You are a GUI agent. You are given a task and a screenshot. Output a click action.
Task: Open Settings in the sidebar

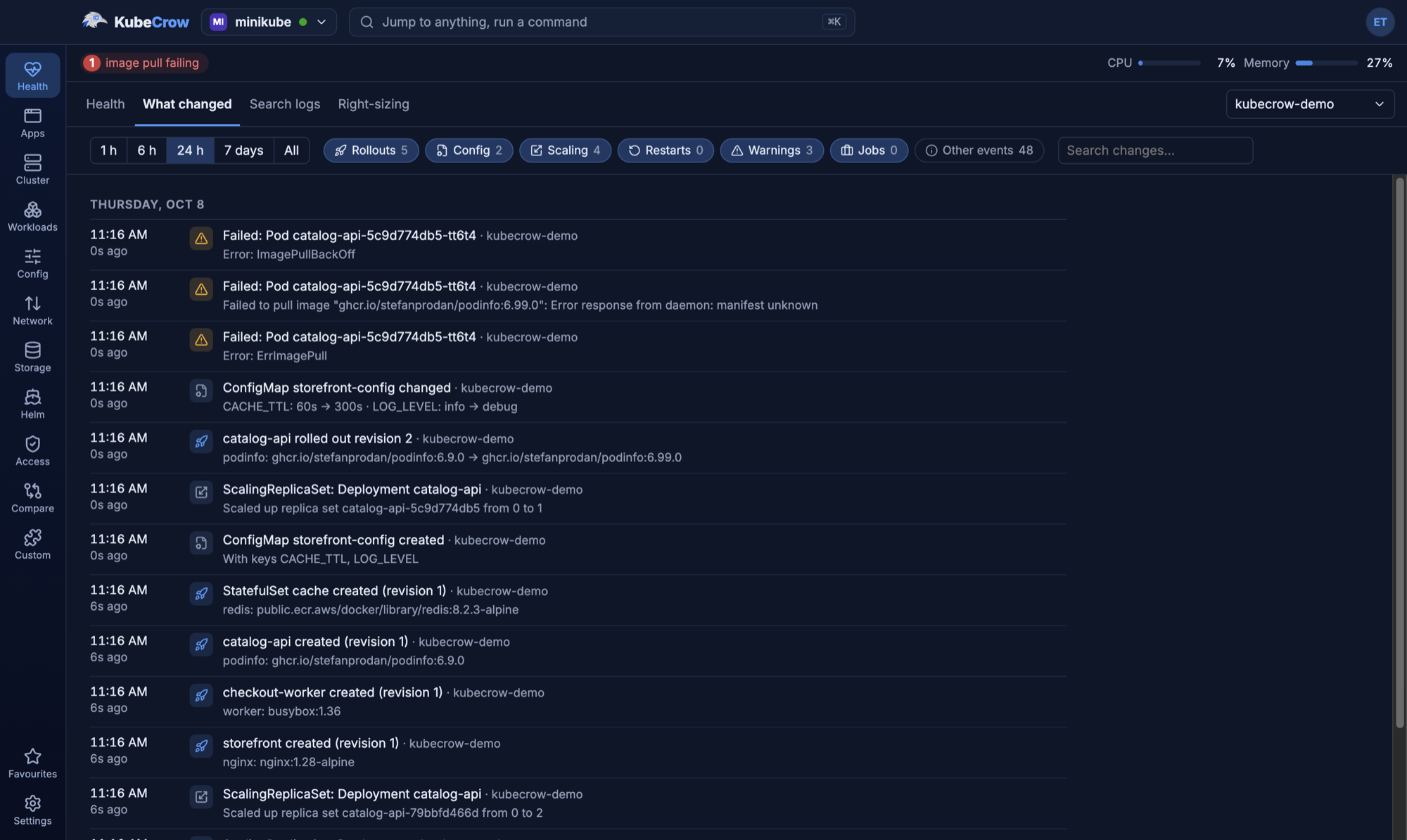[32, 810]
